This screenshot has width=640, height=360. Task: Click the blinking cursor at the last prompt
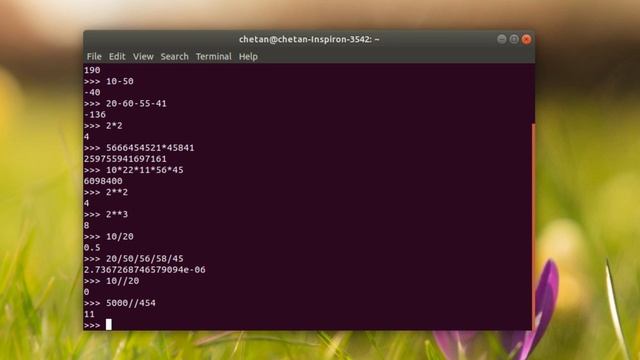click(109, 324)
